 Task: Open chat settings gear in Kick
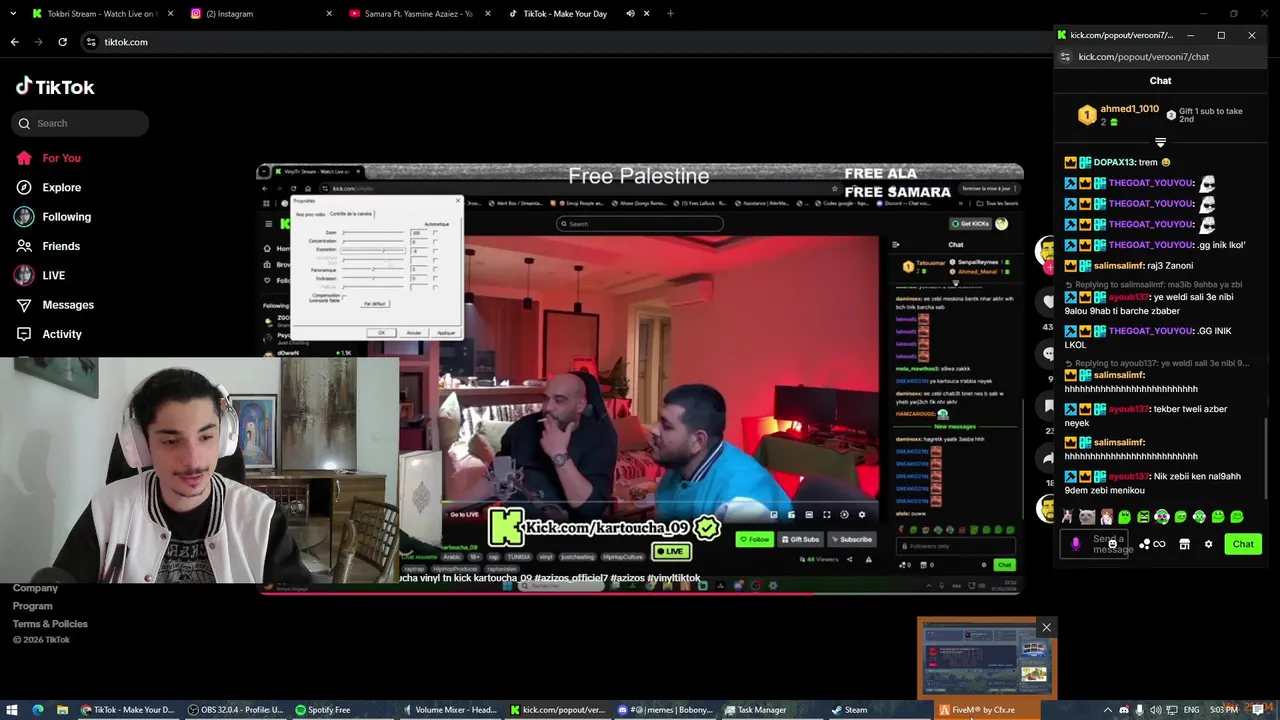coord(1208,544)
